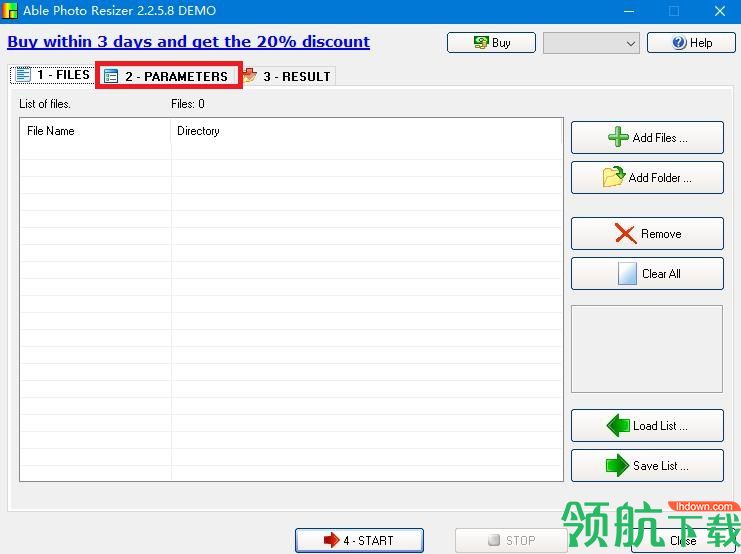The height and width of the screenshot is (554, 741).
Task: Click the Add Files button
Action: click(647, 138)
